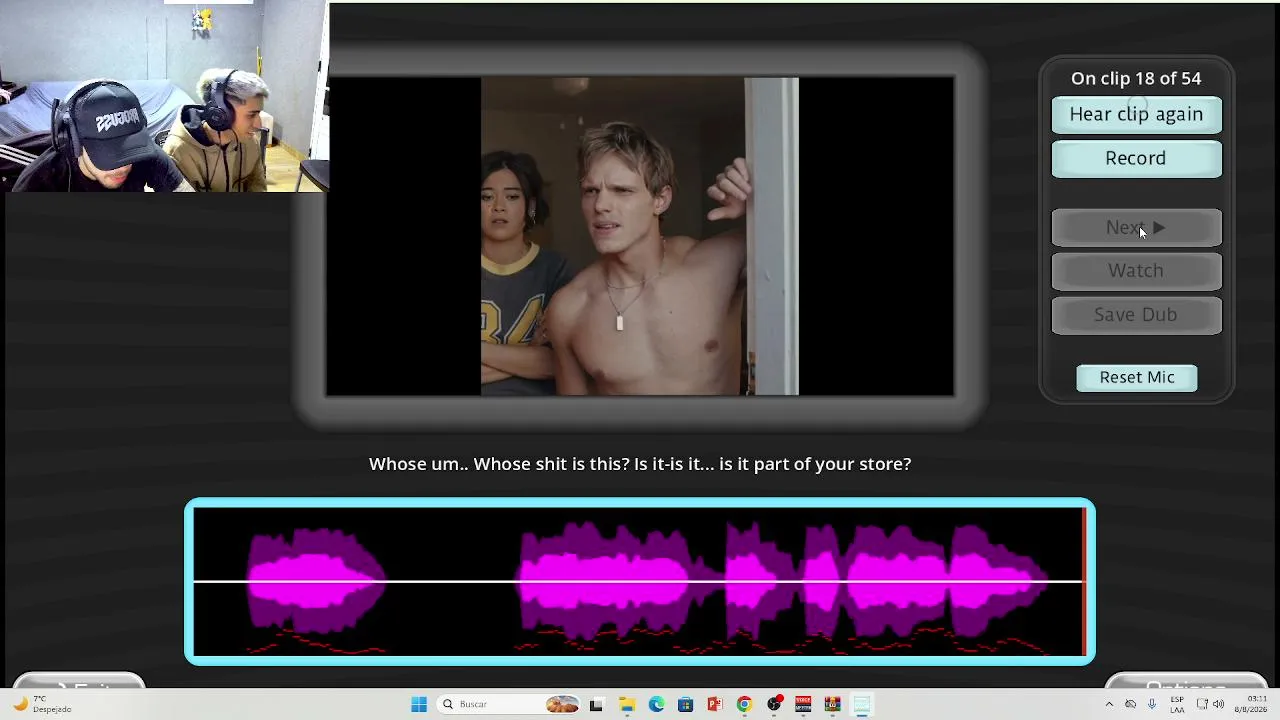Screen dimensions: 1280x720
Task: Open WinRAR from the taskbar
Action: coord(832,705)
